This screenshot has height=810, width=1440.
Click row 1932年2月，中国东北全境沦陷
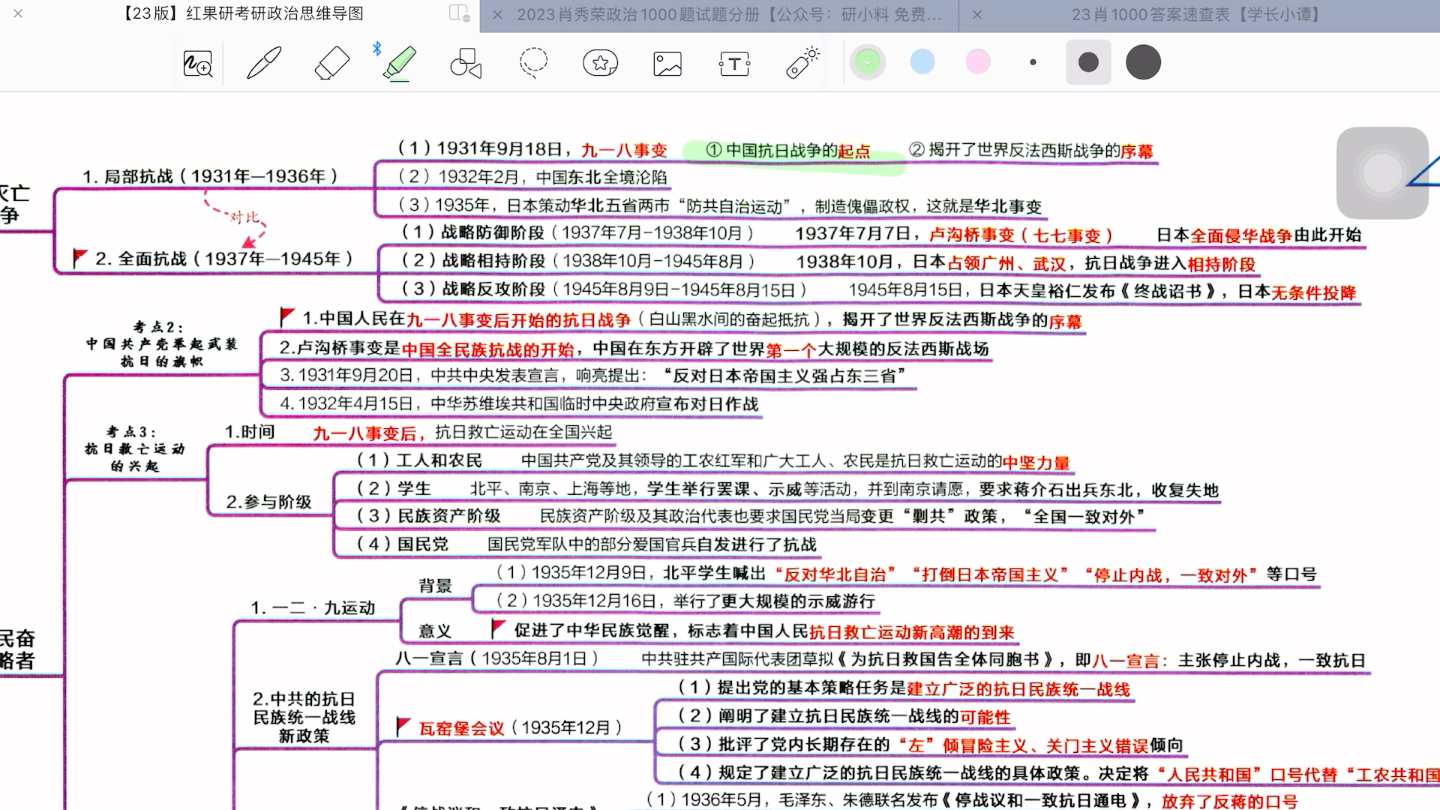532,177
